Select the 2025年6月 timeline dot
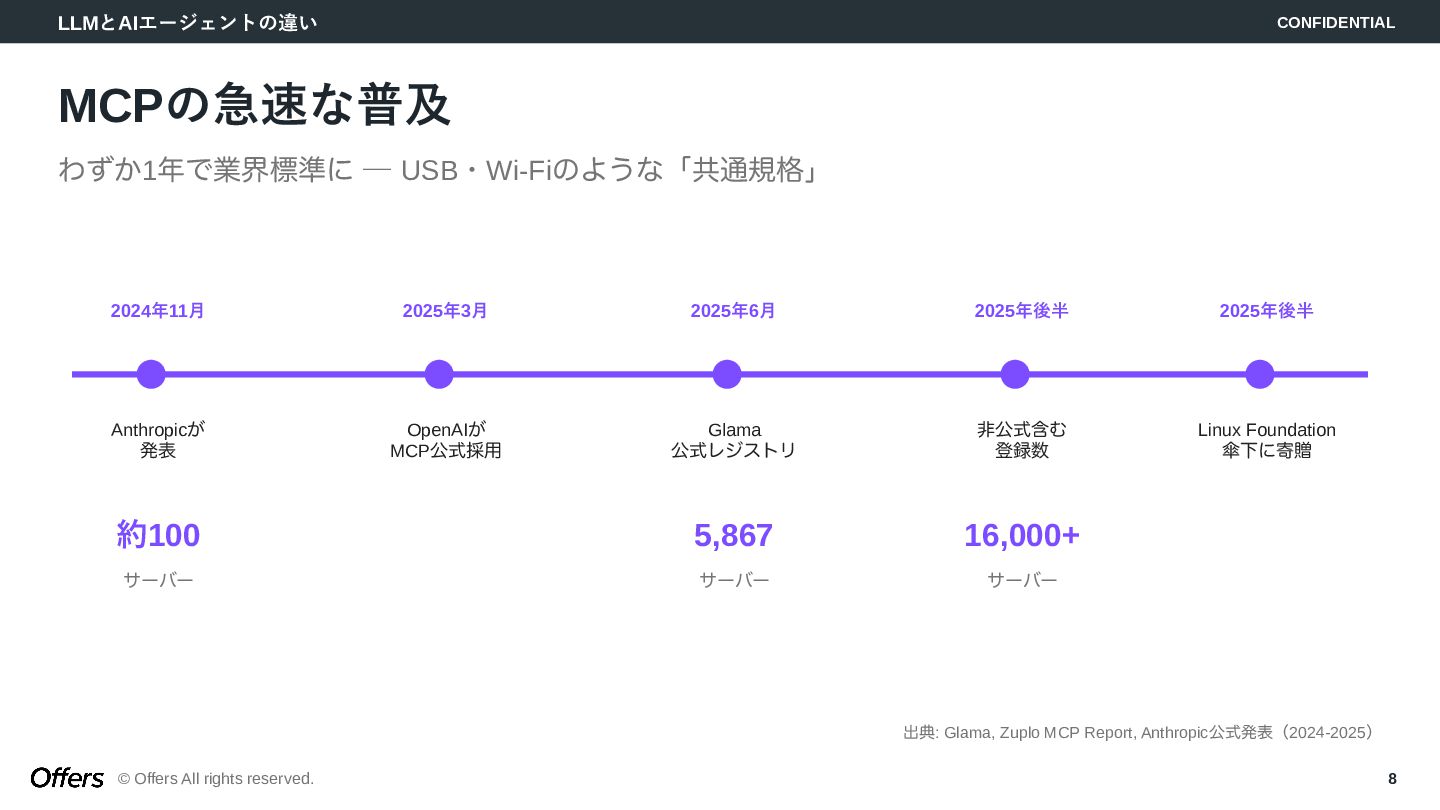This screenshot has width=1440, height=810. coord(727,374)
